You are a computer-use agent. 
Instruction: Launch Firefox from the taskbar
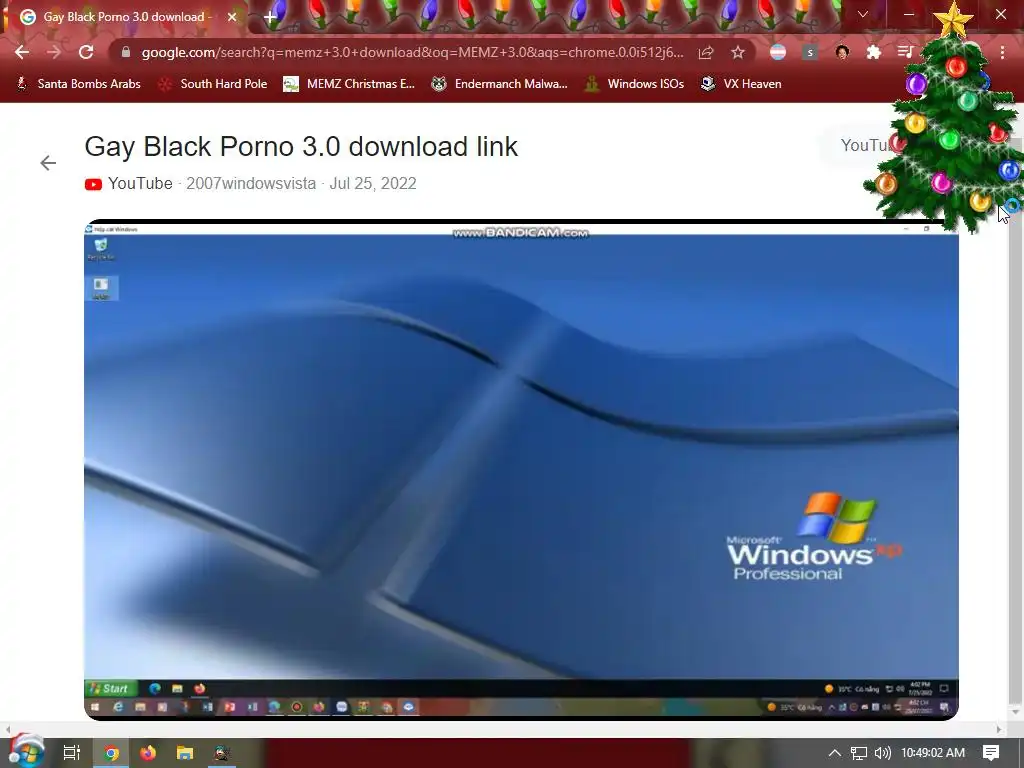tap(148, 753)
